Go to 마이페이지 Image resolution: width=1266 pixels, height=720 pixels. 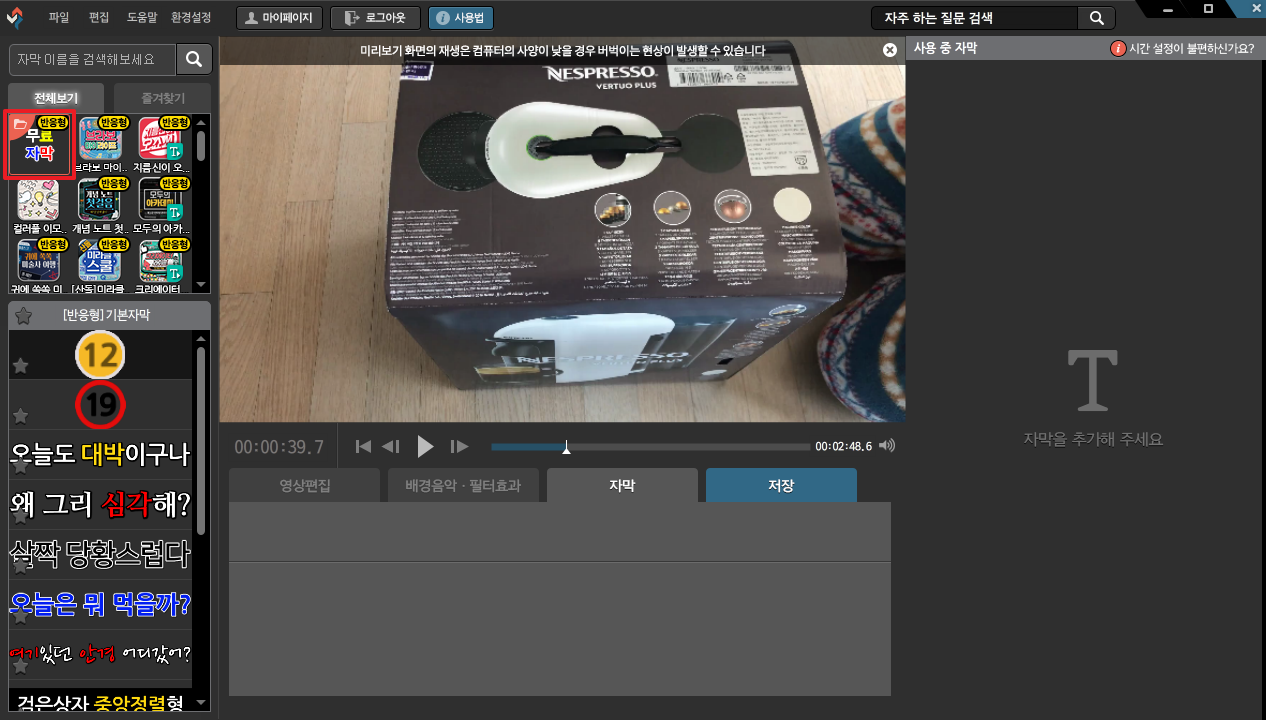coord(279,18)
